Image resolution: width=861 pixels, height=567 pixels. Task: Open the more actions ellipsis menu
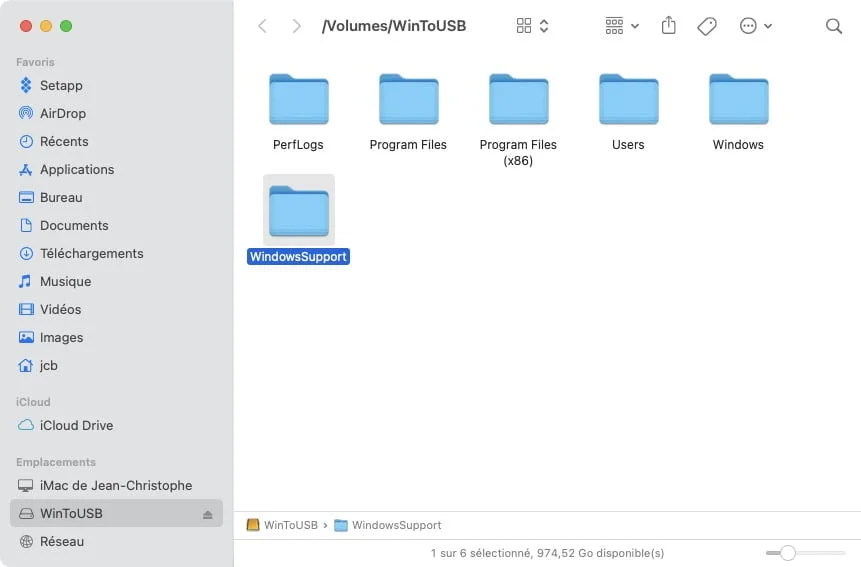pyautogui.click(x=756, y=26)
